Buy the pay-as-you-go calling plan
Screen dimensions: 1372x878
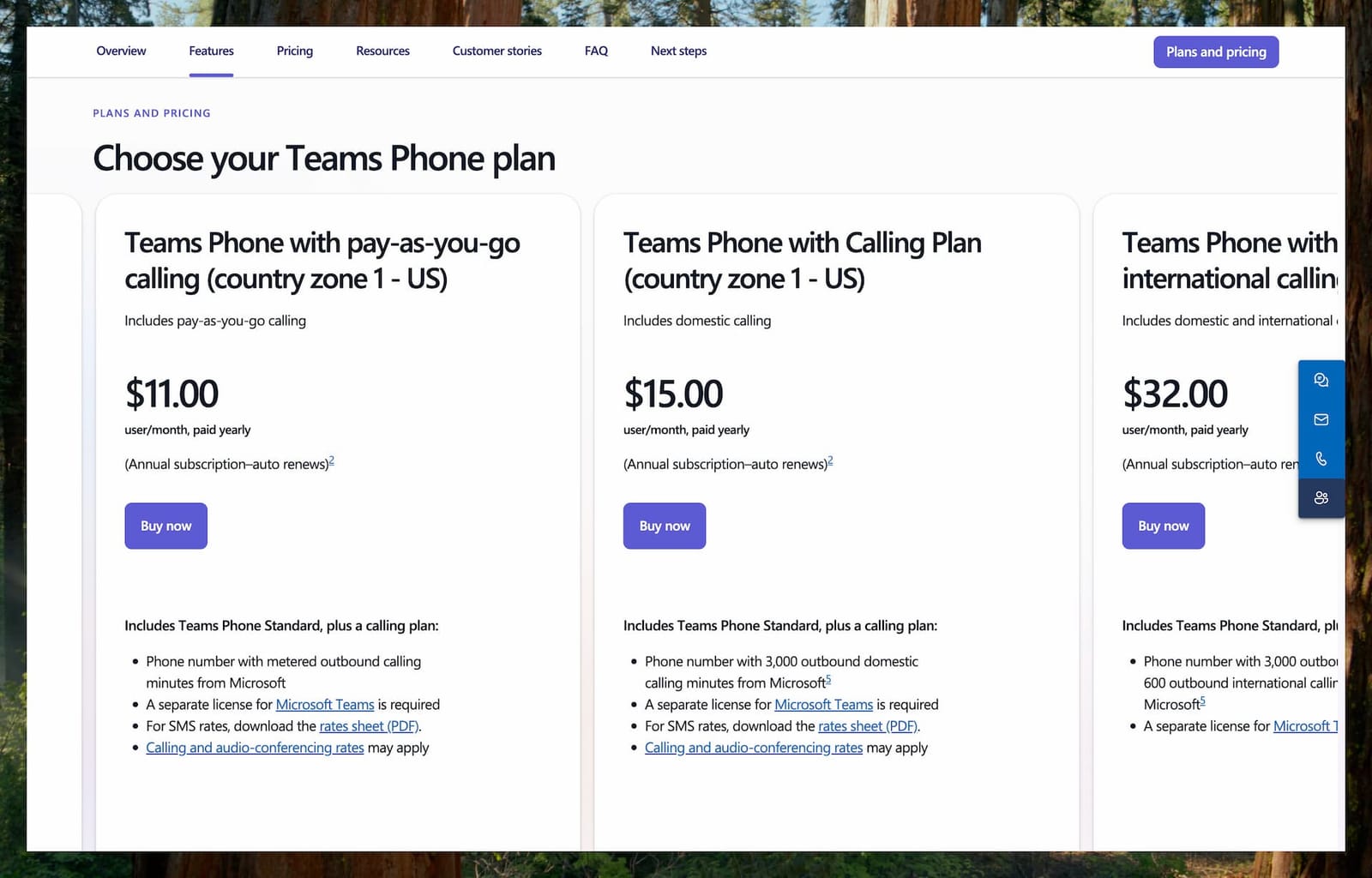tap(165, 526)
